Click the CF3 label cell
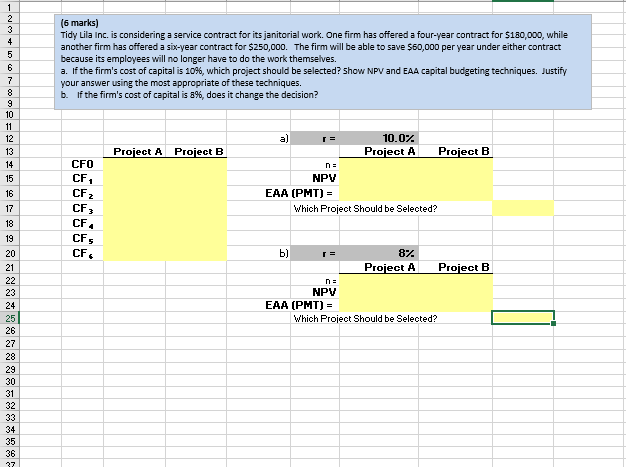This screenshot has height=467, width=626. [x=82, y=208]
